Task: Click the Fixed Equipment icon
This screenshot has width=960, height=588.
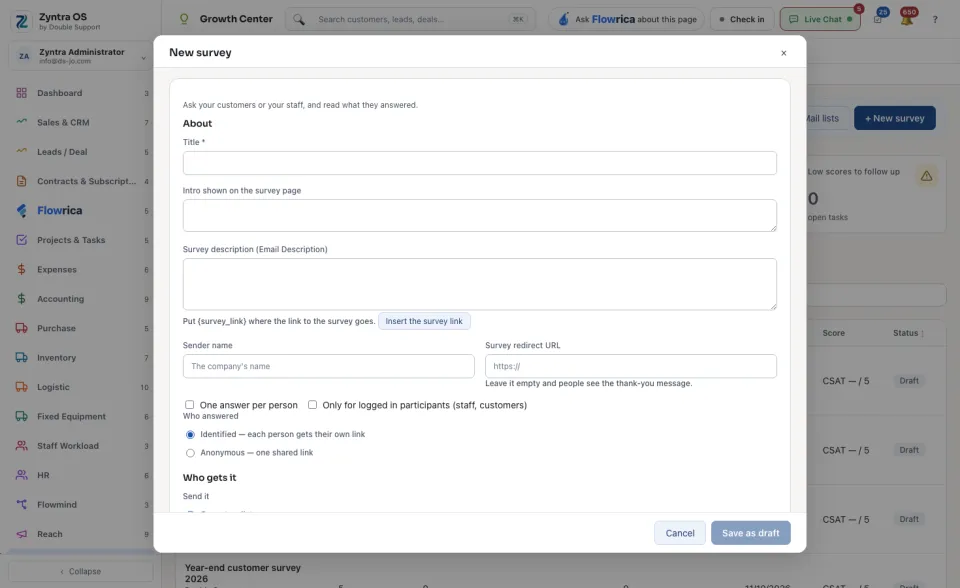Action: point(21,416)
